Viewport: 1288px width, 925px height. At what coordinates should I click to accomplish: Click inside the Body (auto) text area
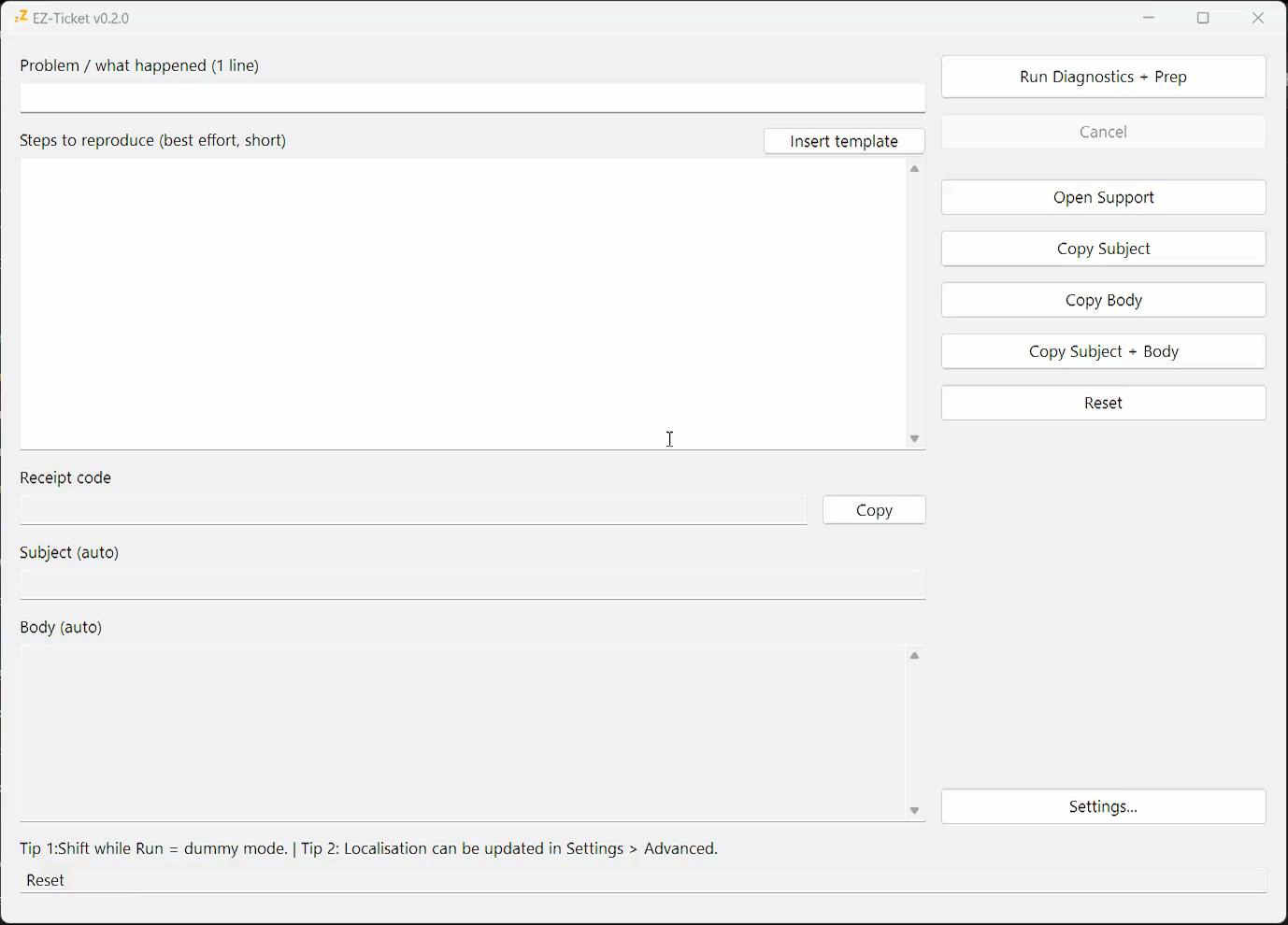pyautogui.click(x=463, y=733)
